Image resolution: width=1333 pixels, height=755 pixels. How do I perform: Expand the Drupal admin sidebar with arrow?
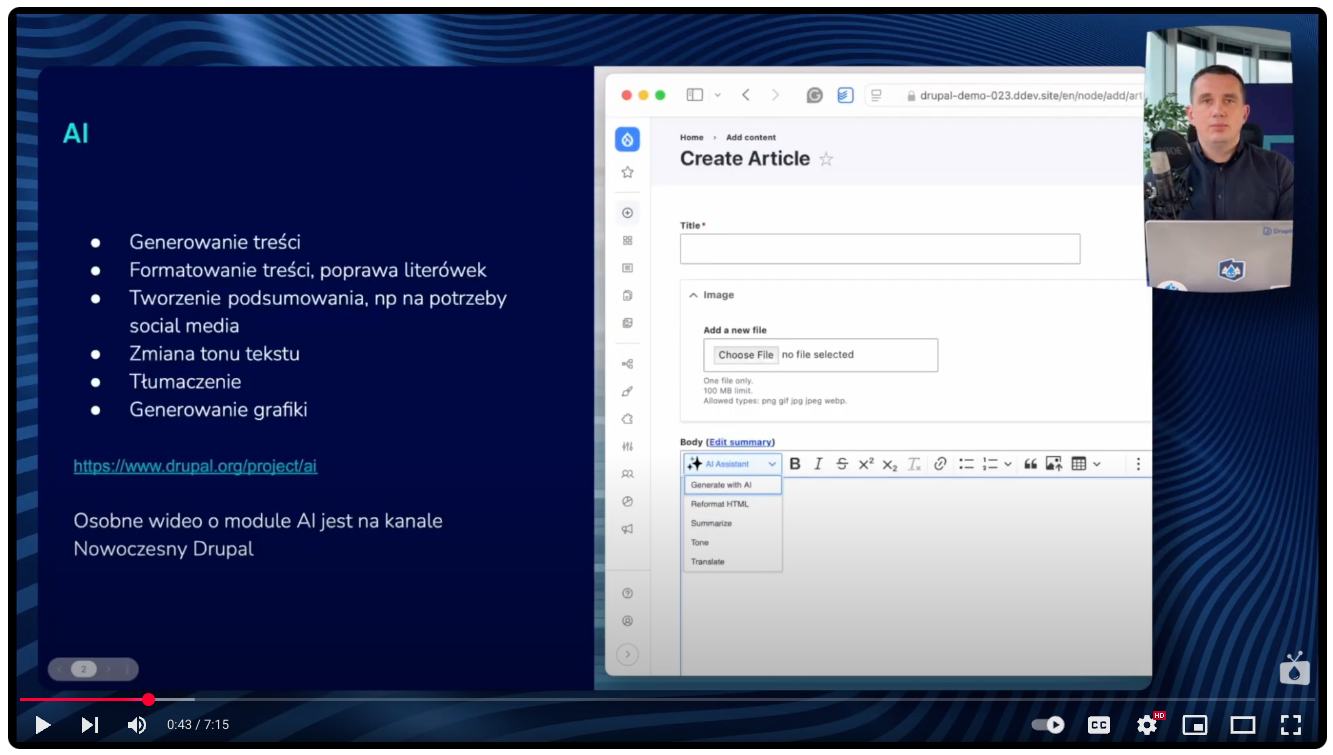[x=627, y=655]
